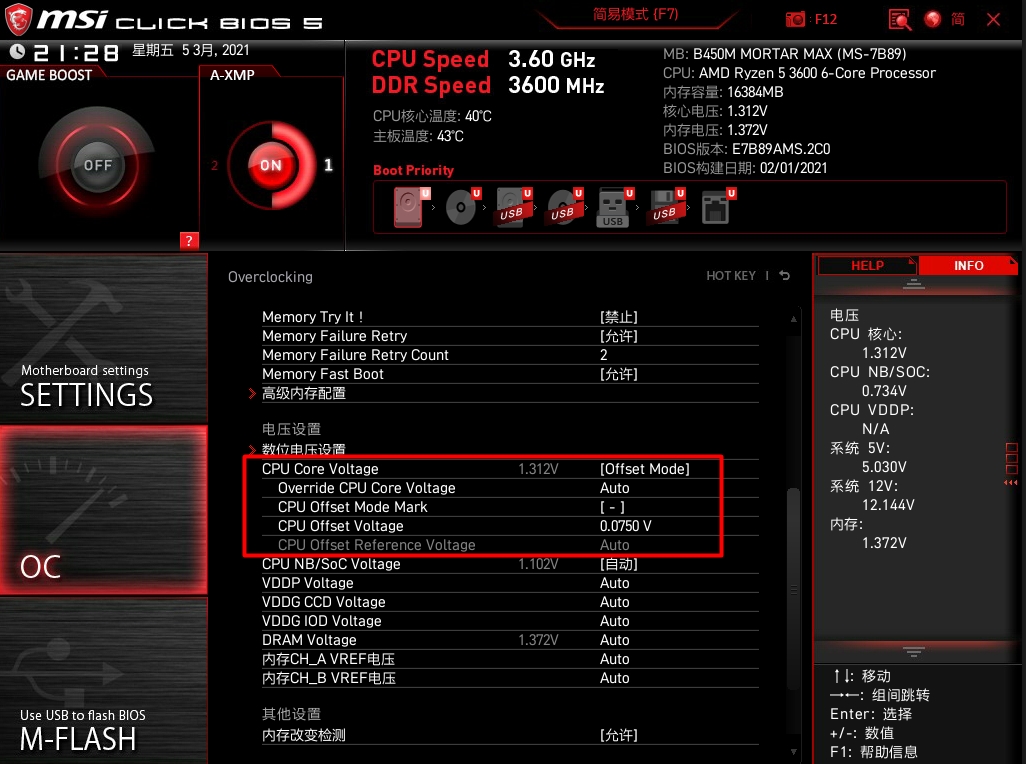The height and width of the screenshot is (764, 1026).
Task: Select the network boot device icon
Action: coord(717,207)
